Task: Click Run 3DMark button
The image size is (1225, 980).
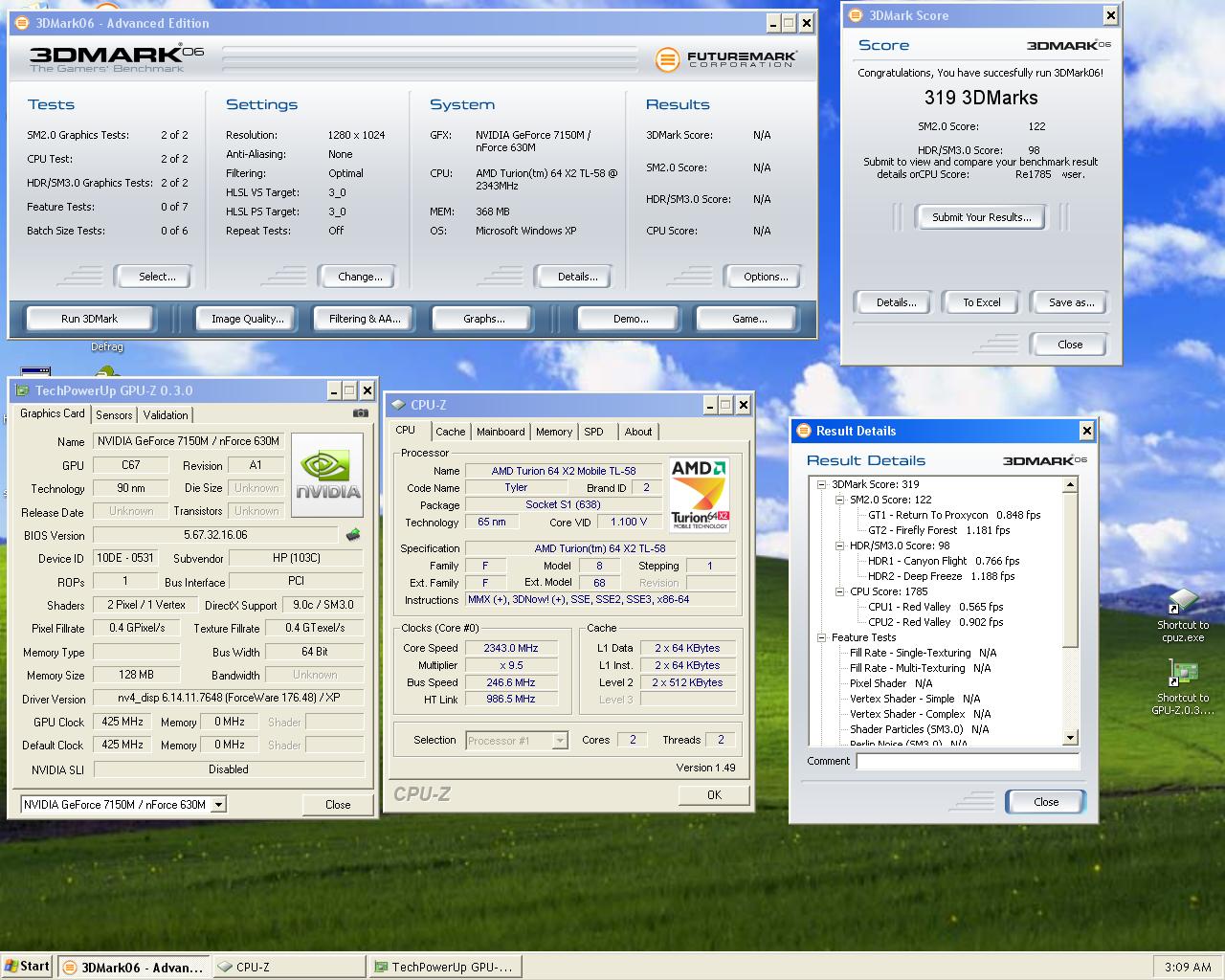Action: 89,319
